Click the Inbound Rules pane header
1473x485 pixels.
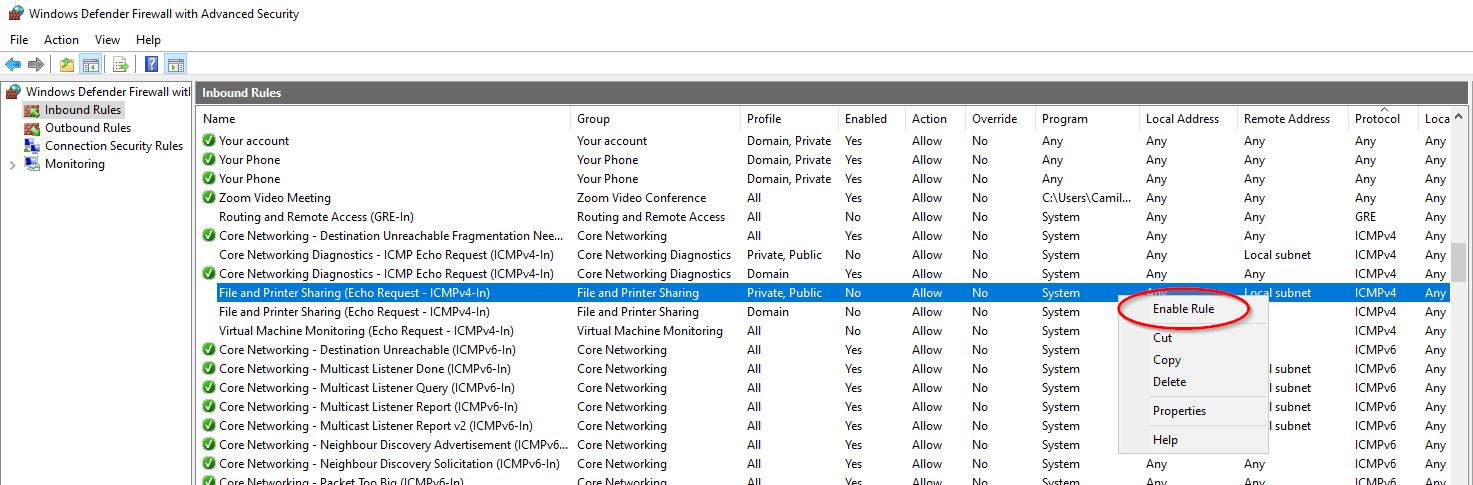pyautogui.click(x=831, y=93)
